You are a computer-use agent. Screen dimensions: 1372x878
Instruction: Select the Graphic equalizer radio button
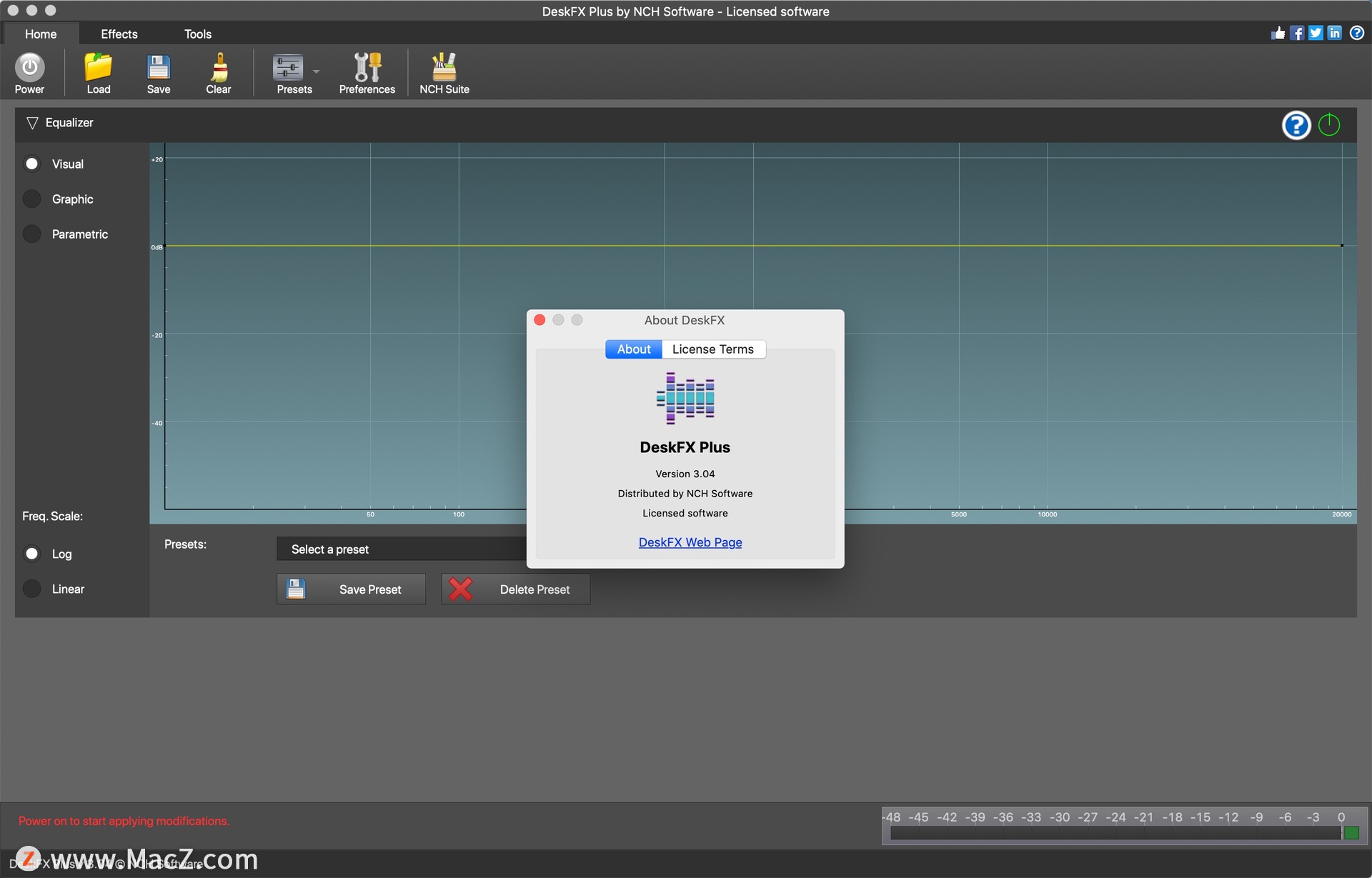coord(31,199)
